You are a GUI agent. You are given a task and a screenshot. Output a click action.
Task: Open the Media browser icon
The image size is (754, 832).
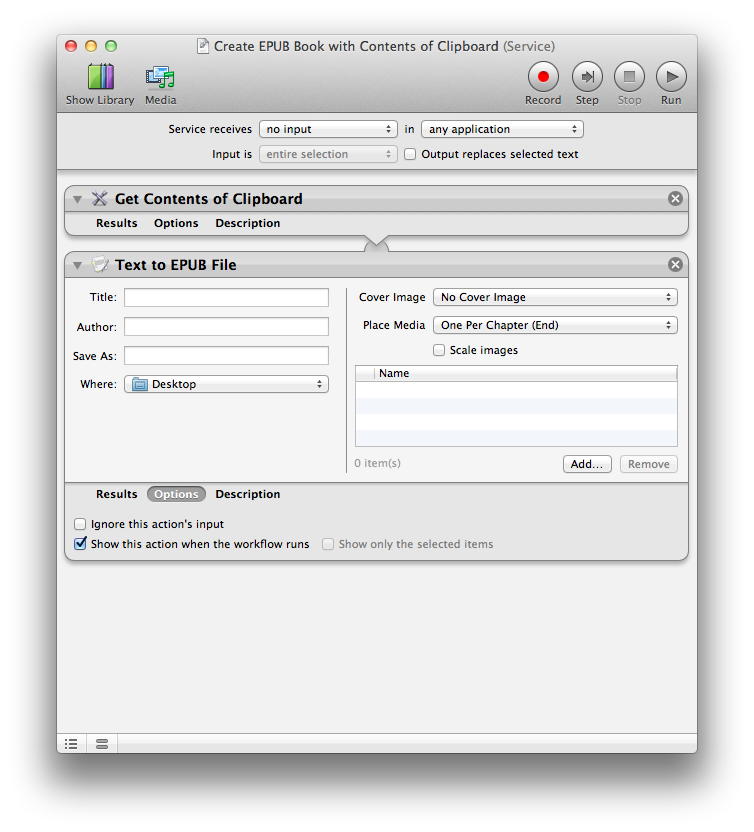(160, 77)
